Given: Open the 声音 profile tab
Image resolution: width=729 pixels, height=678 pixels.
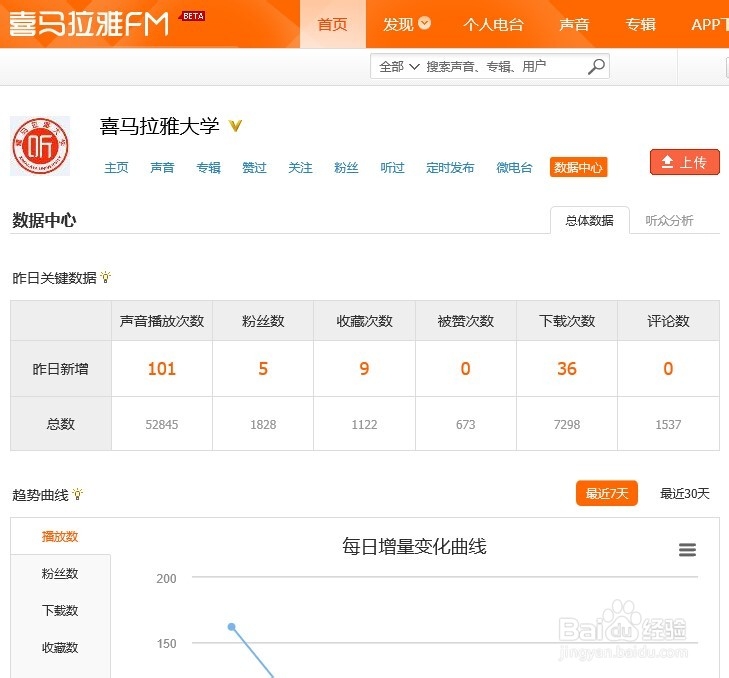Looking at the screenshot, I should click(x=162, y=167).
